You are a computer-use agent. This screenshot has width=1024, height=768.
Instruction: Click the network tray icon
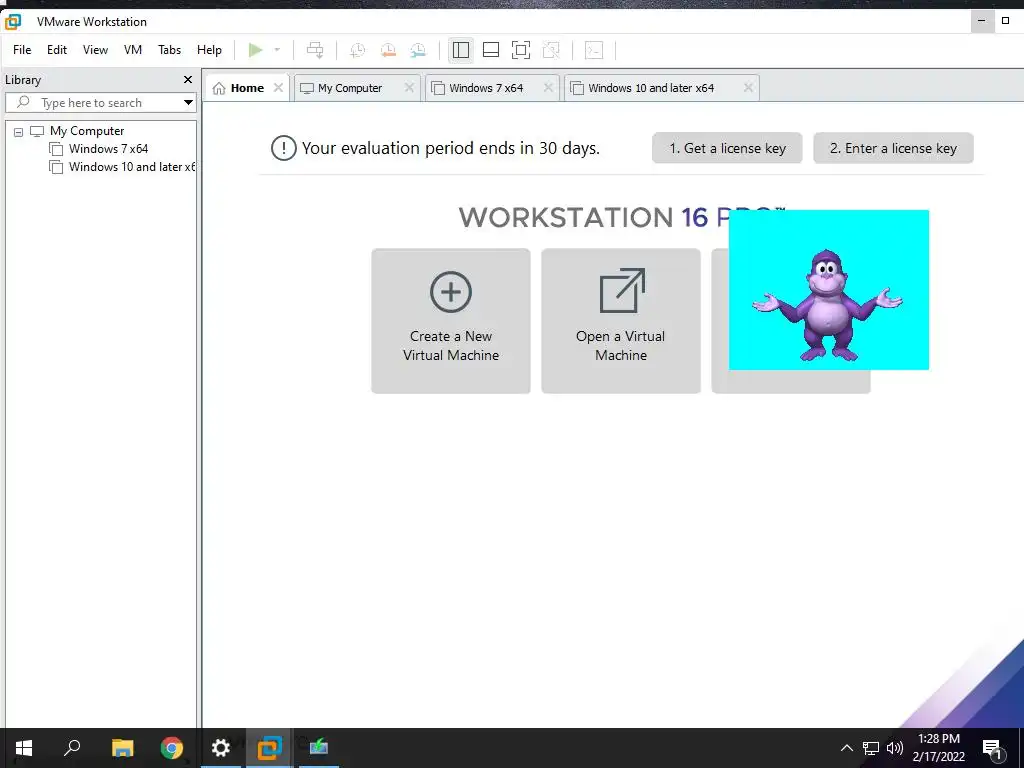pos(871,748)
